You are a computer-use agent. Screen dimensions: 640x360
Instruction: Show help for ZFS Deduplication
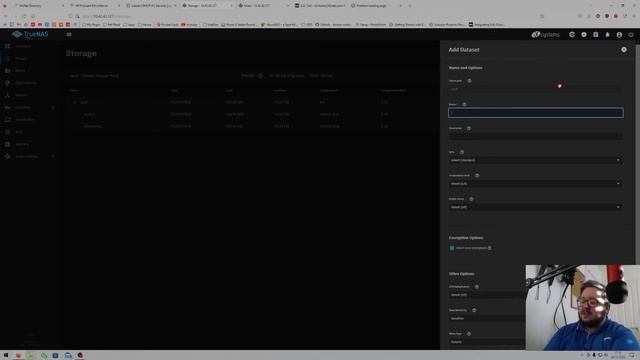coord(477,287)
